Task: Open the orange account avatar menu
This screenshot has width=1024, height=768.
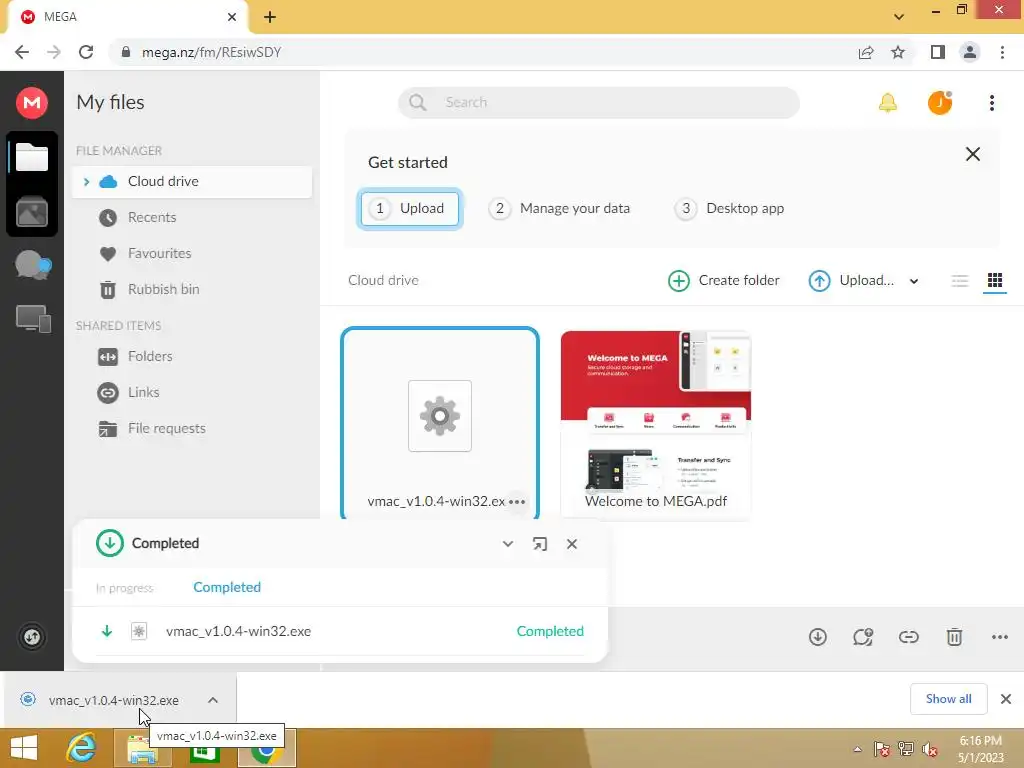Action: tap(940, 103)
